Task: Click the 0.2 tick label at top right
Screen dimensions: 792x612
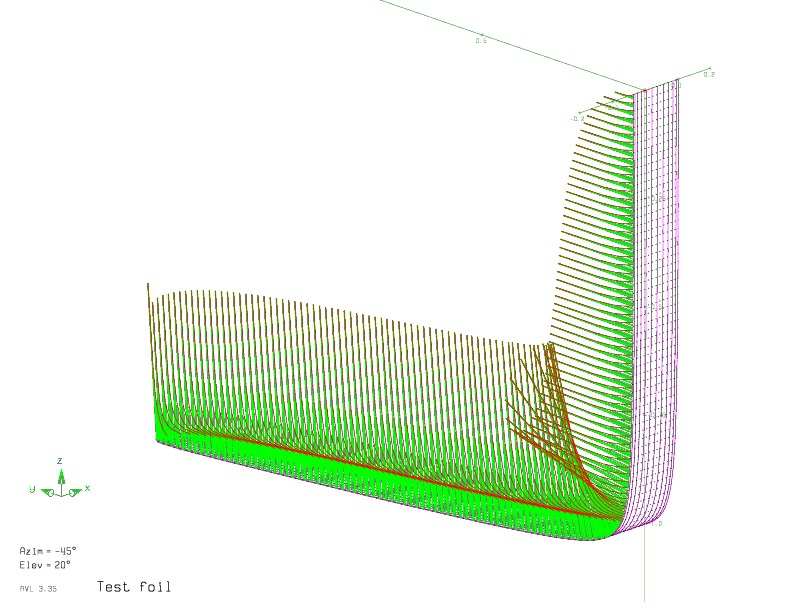Action: (708, 74)
